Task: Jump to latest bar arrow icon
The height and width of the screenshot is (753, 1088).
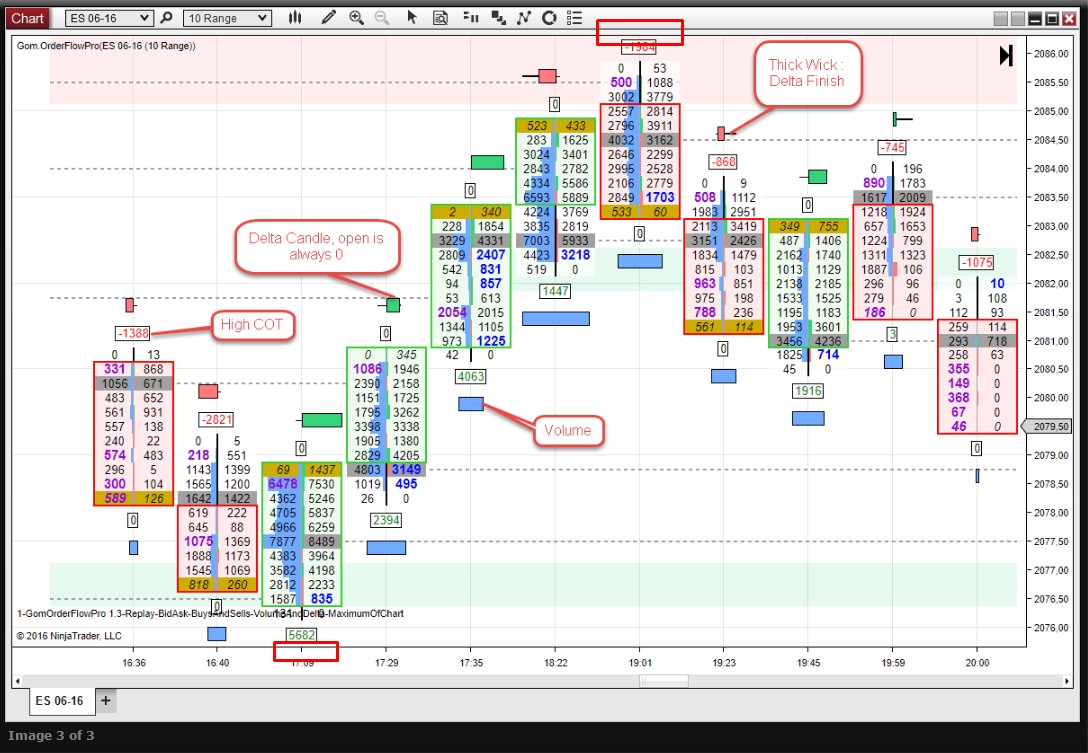Action: pyautogui.click(x=1006, y=56)
